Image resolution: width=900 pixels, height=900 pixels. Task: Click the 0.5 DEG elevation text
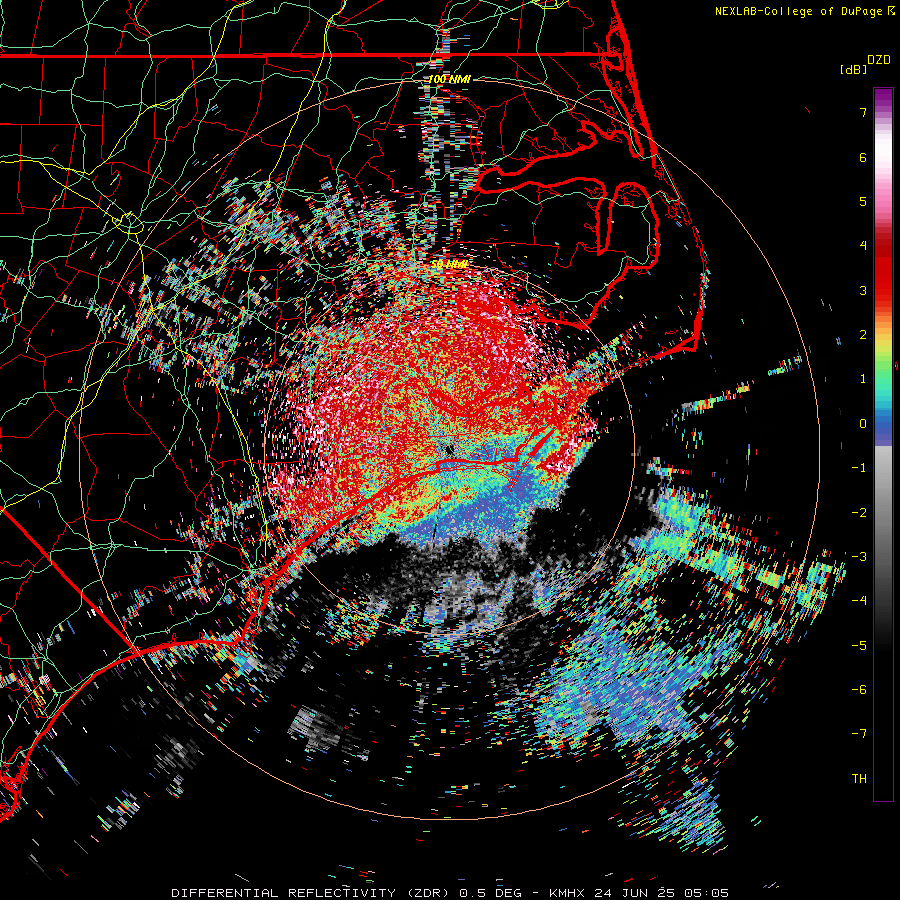point(491,893)
